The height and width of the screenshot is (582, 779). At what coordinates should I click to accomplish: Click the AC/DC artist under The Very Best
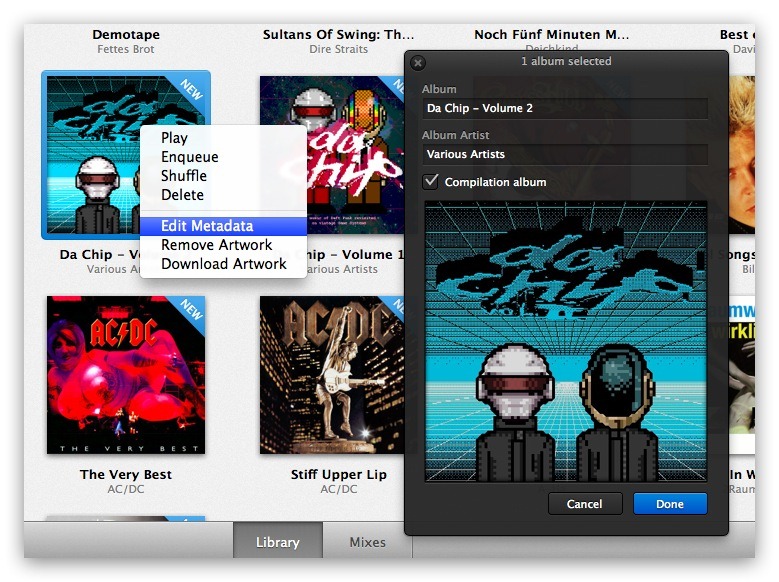click(126, 489)
